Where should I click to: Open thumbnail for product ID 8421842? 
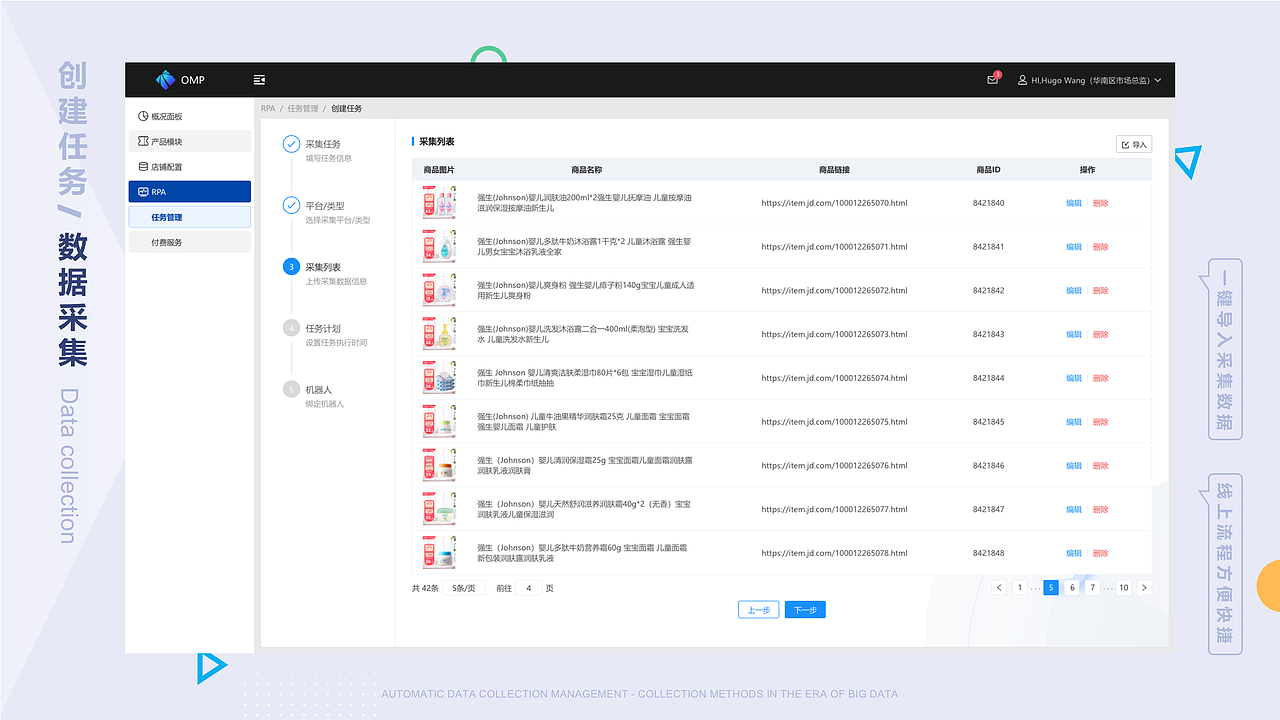coord(439,290)
